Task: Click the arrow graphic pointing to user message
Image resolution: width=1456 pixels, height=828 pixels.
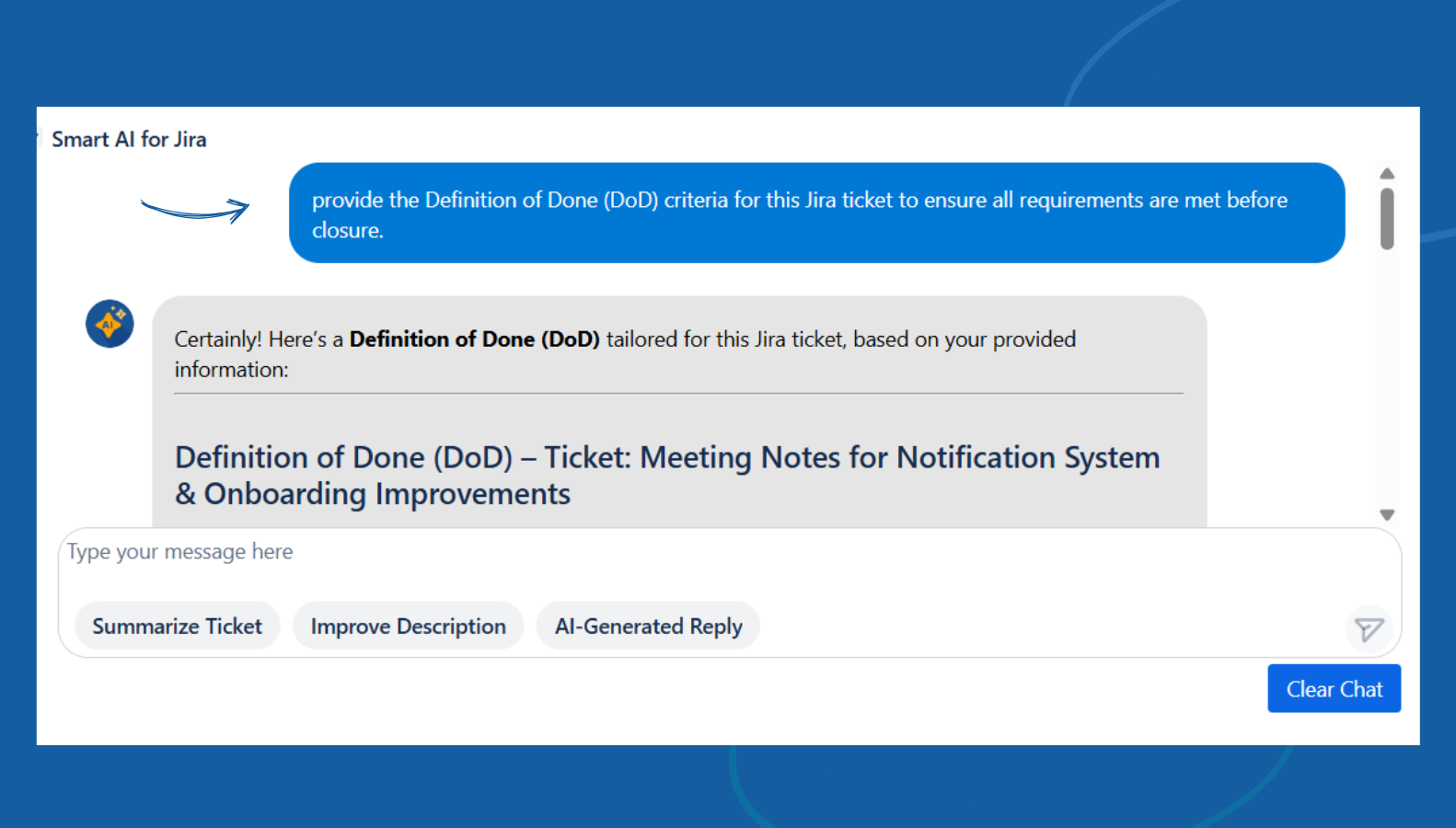Action: pos(195,211)
